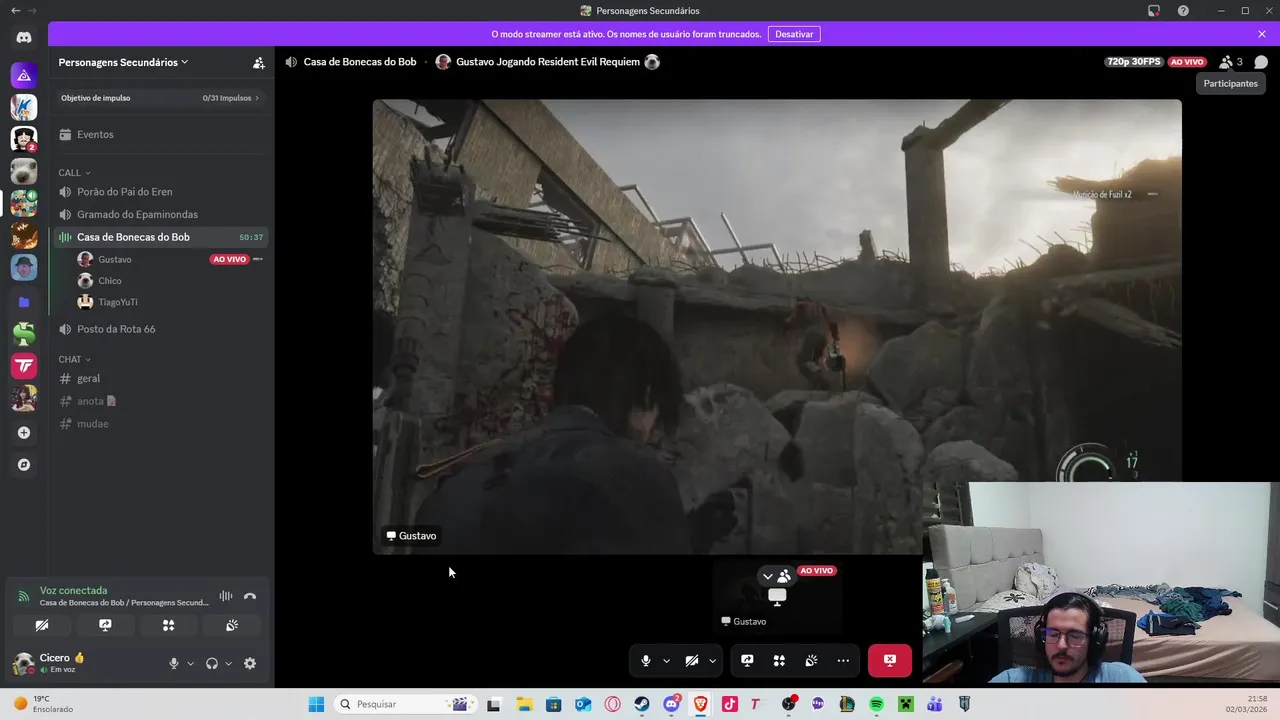Expand headphone output options in user panel

228,663
